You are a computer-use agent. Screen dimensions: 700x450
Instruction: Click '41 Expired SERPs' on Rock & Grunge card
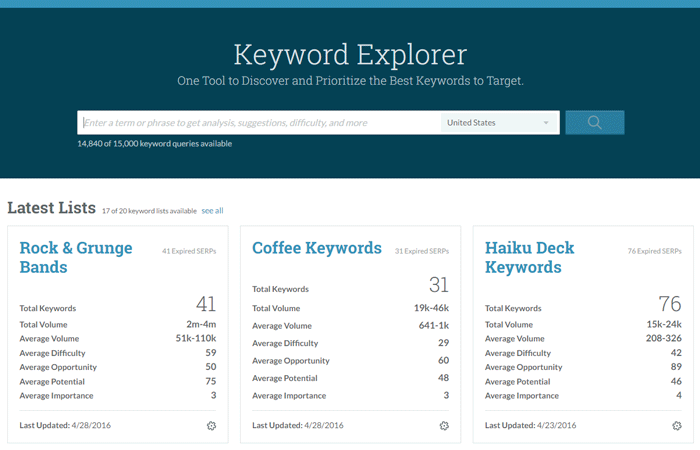point(188,251)
